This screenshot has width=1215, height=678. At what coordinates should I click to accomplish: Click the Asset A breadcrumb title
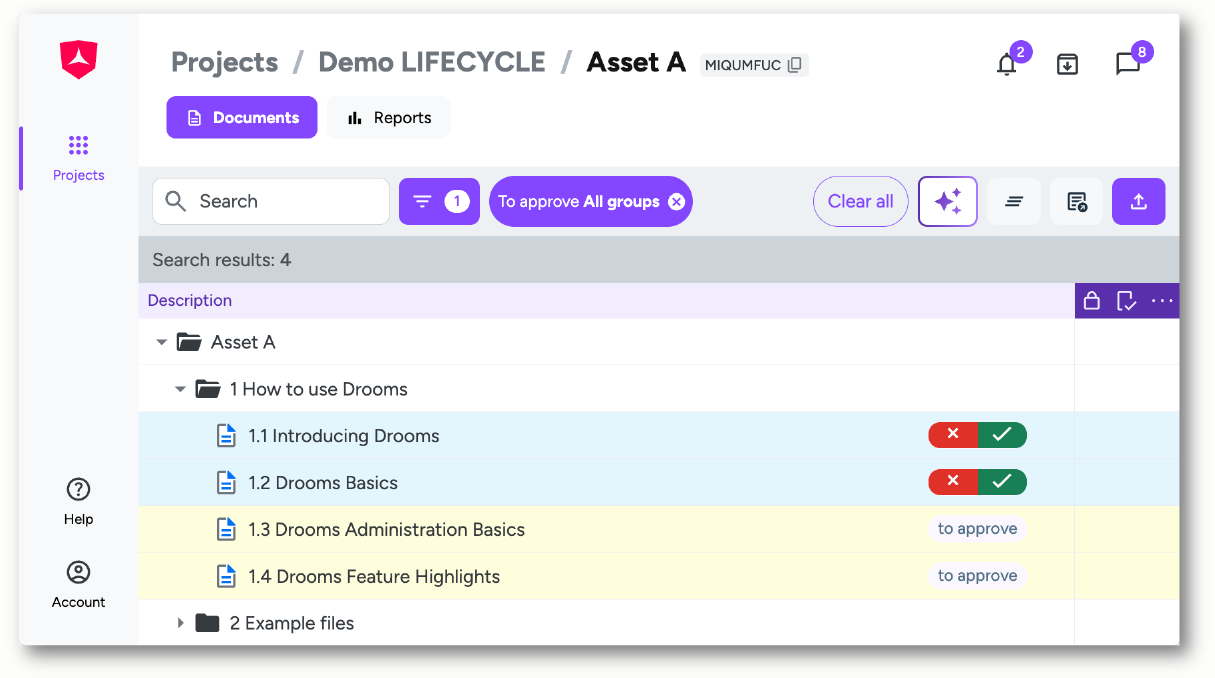click(636, 62)
